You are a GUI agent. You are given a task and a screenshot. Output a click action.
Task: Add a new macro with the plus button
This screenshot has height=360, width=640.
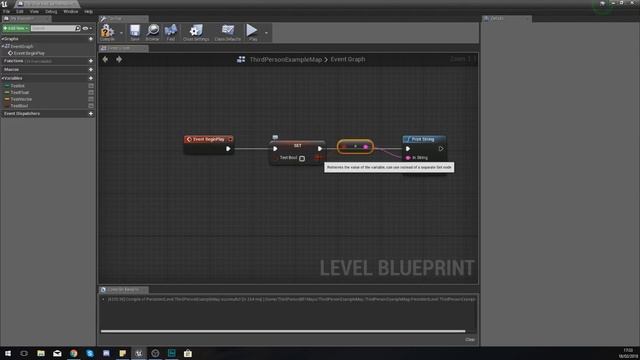(91, 70)
